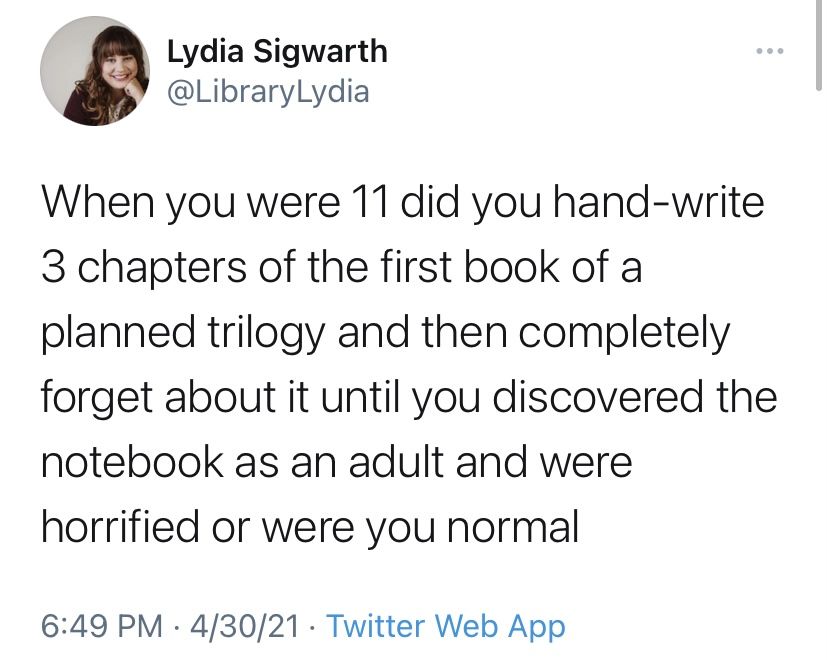Image resolution: width=827 pixels, height=660 pixels.
Task: Click the opening word "When" of the tweet
Action: (x=97, y=204)
